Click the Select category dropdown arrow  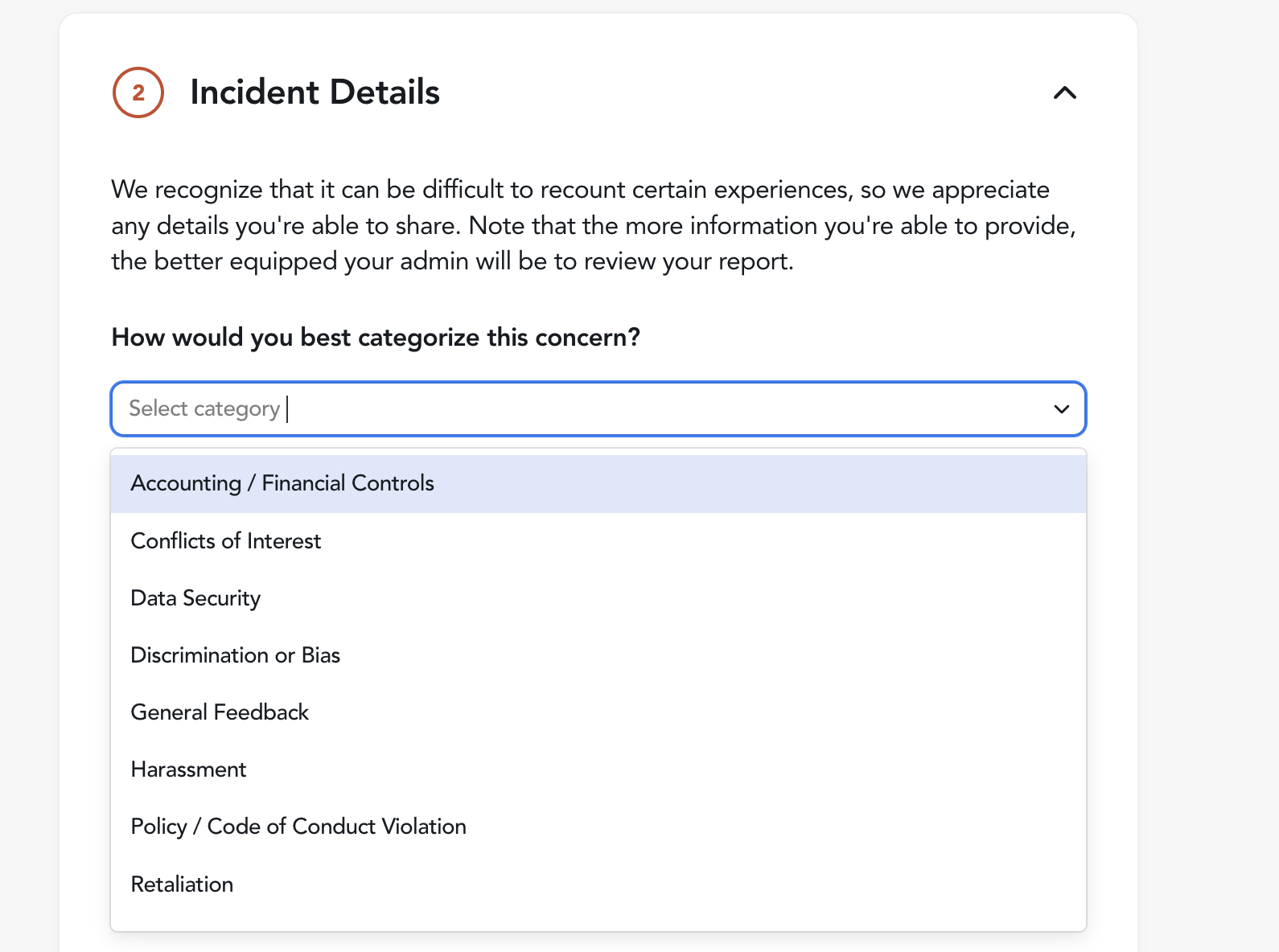[1061, 409]
